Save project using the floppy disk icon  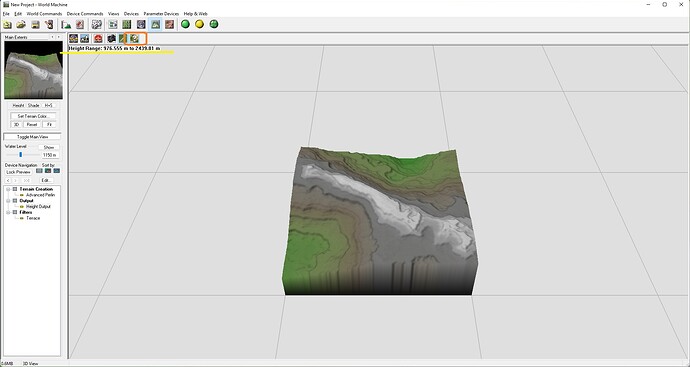pyautogui.click(x=35, y=25)
